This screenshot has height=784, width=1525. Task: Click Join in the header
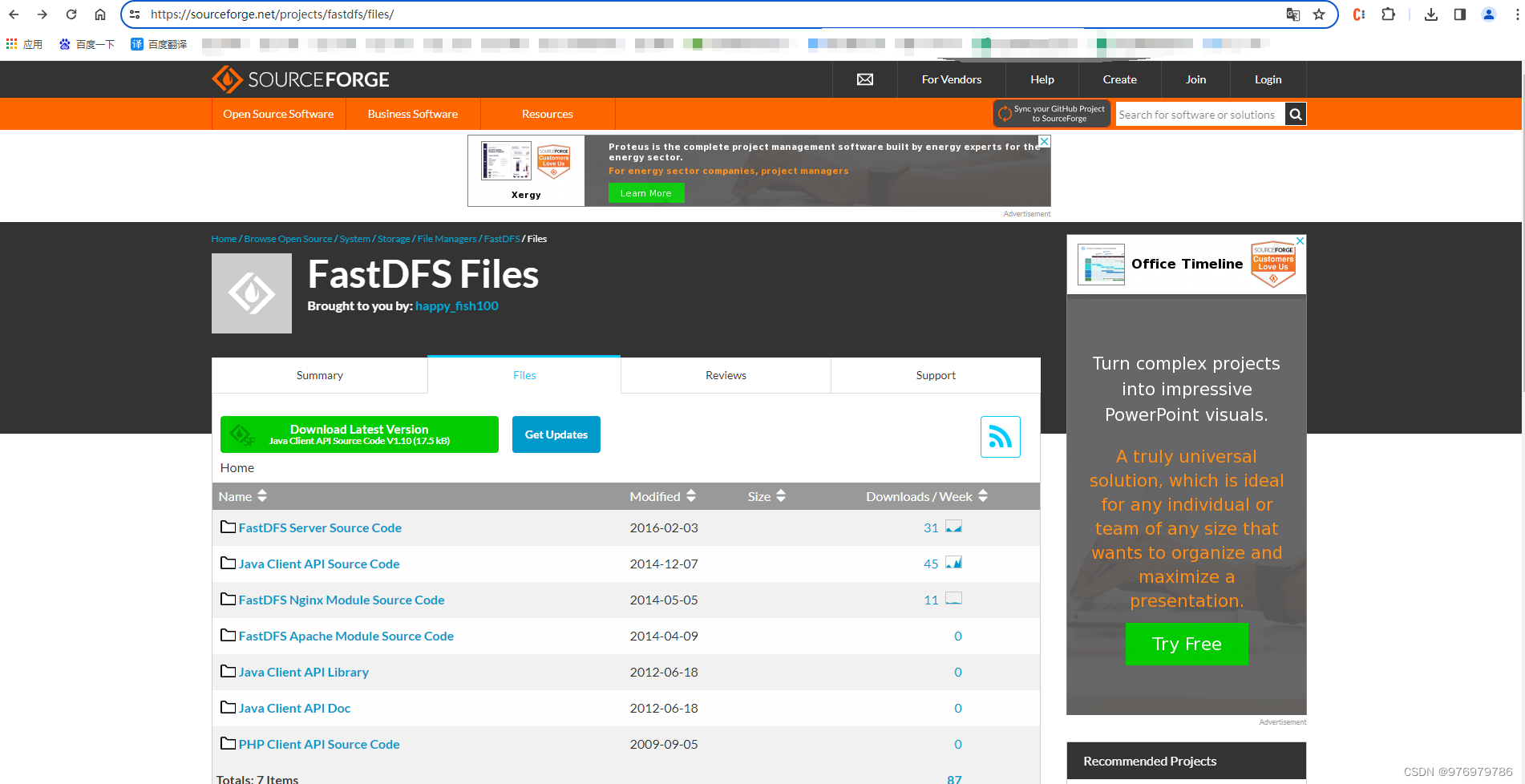(x=1195, y=79)
